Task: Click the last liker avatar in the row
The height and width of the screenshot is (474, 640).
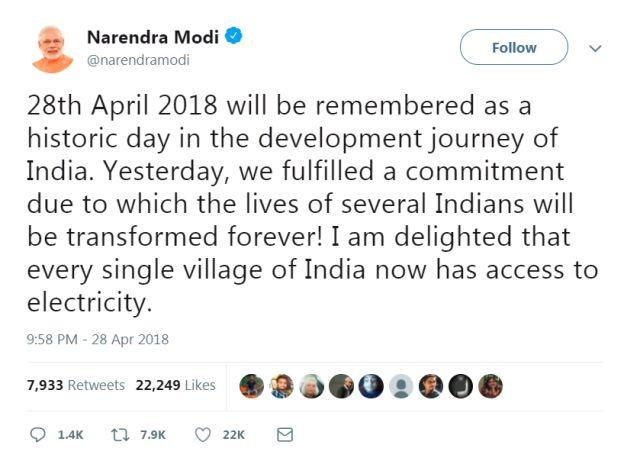Action: coord(490,386)
